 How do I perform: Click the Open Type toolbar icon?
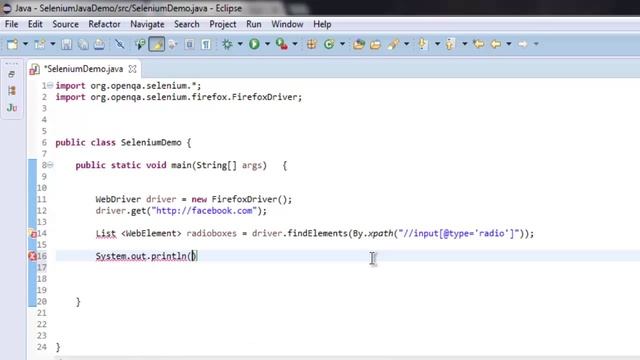click(359, 44)
